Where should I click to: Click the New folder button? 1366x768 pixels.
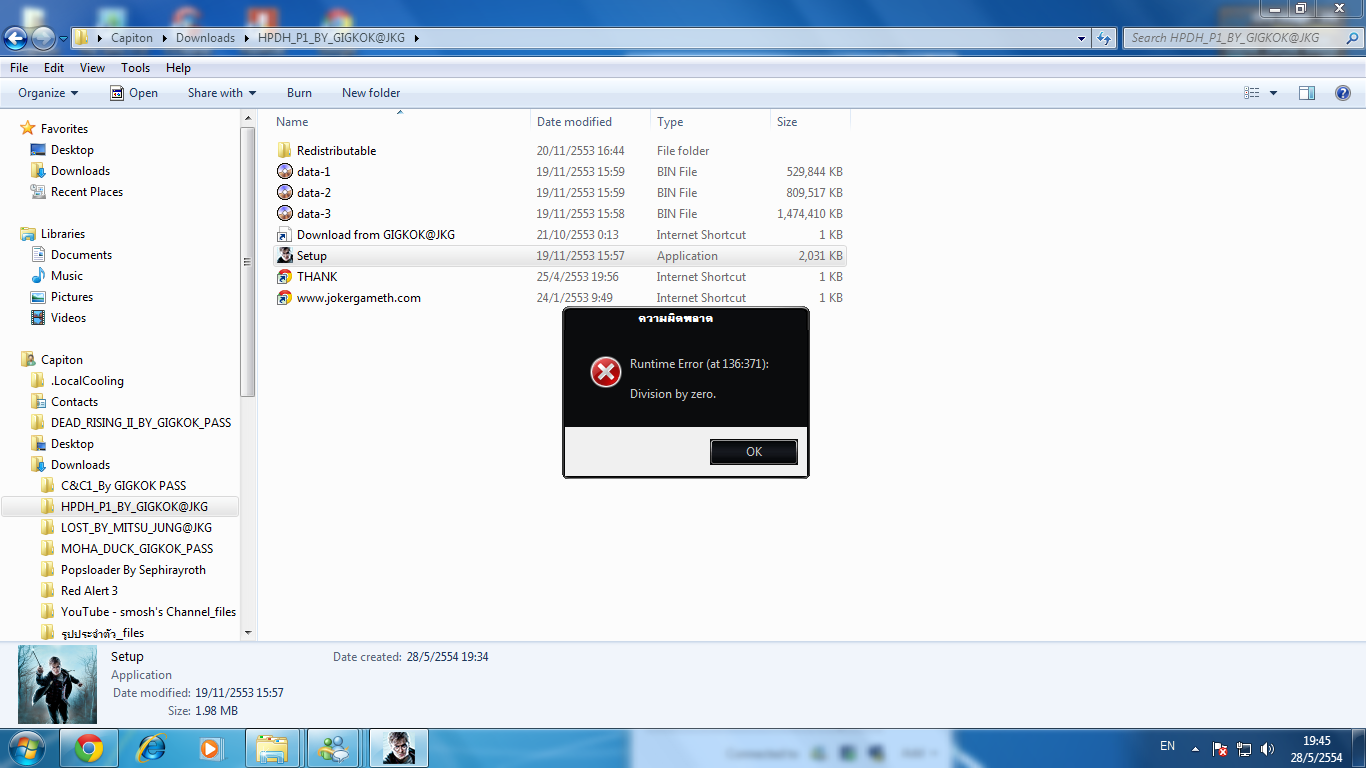(x=371, y=93)
